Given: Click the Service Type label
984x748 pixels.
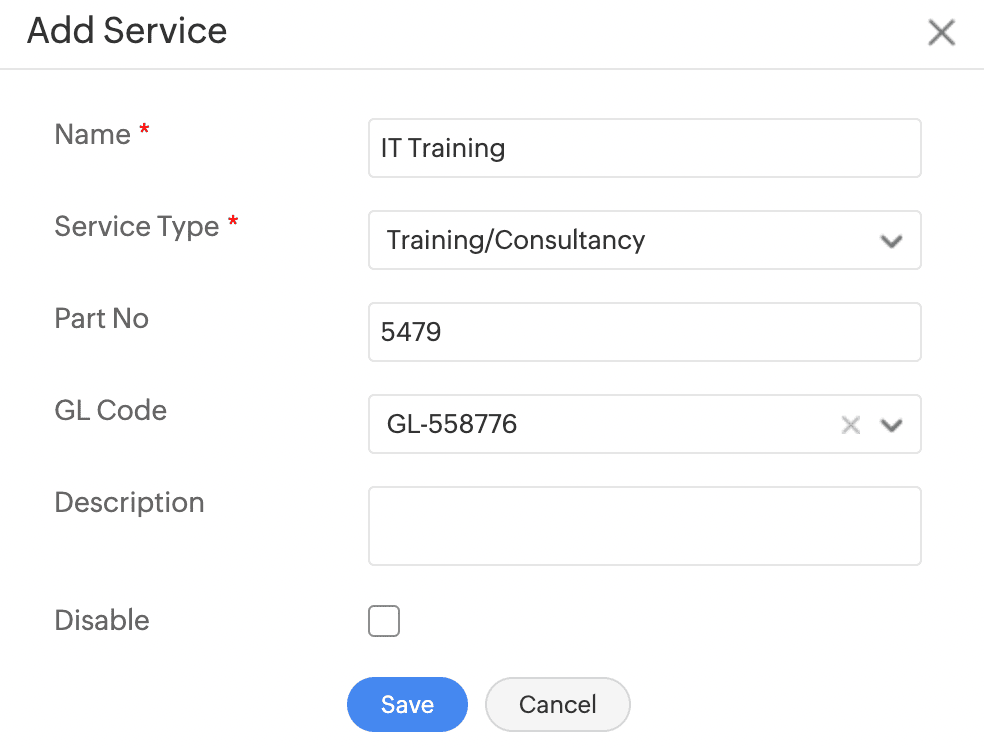Looking at the screenshot, I should tap(137, 227).
